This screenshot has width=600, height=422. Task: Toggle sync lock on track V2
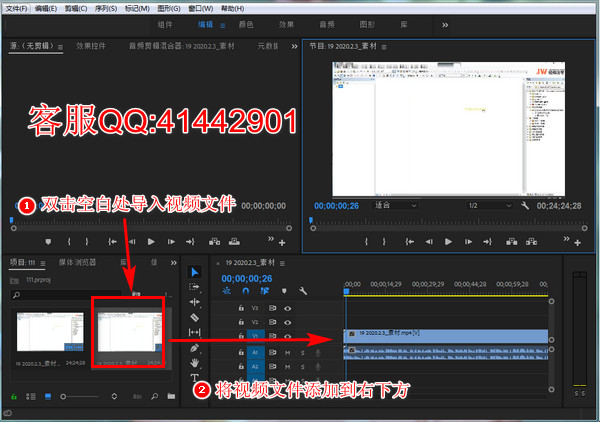click(x=272, y=323)
